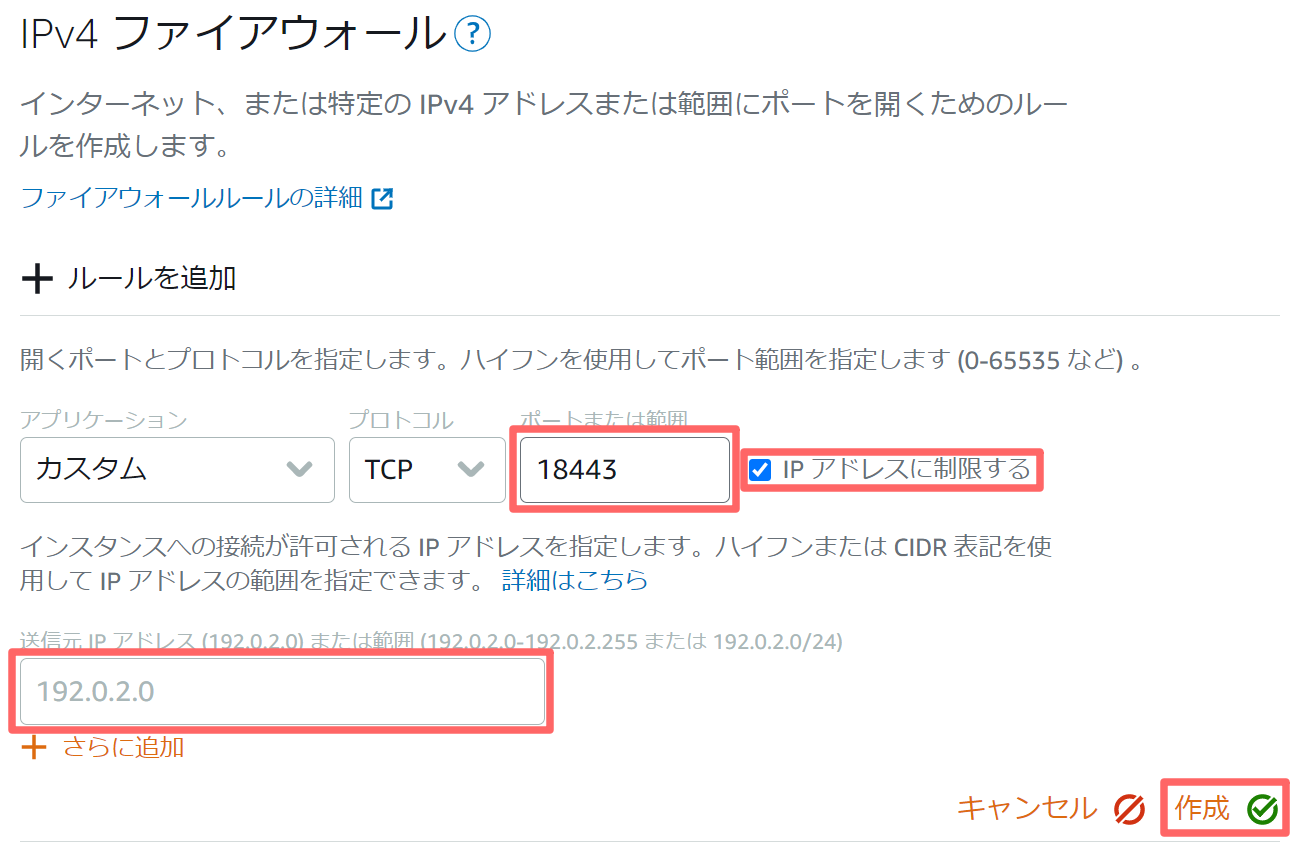Viewport: 1295px width, 843px height.
Task: Uncheck the IP アドレスに制限する checkbox
Action: click(760, 469)
